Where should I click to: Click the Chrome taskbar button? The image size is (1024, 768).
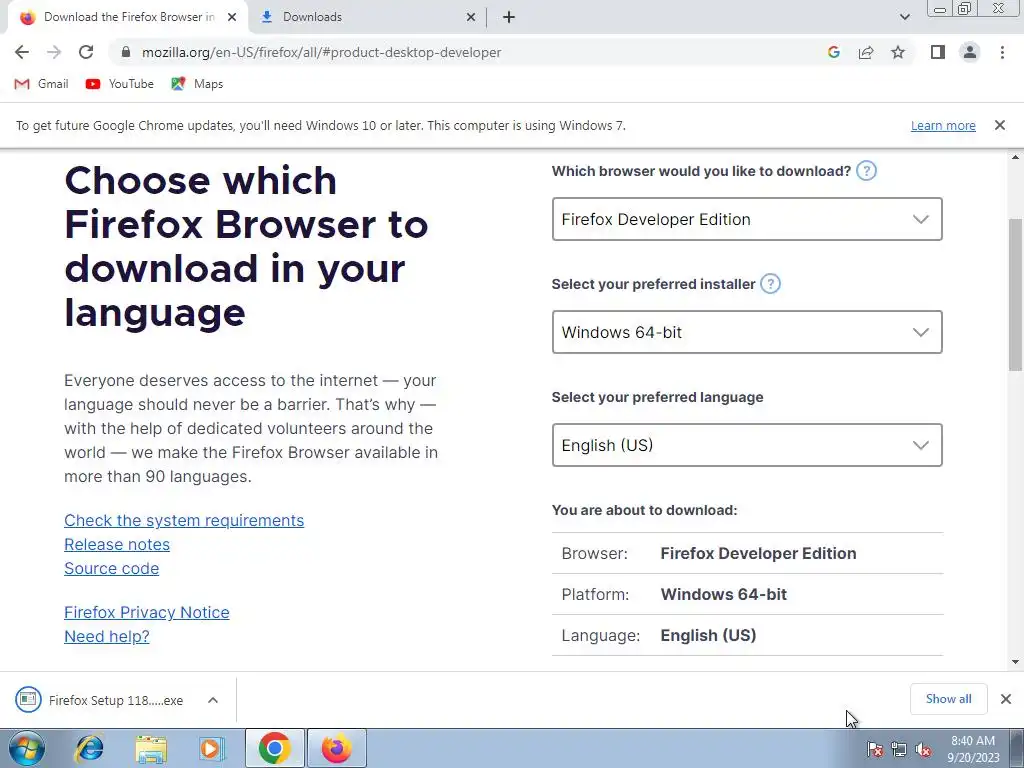point(274,748)
